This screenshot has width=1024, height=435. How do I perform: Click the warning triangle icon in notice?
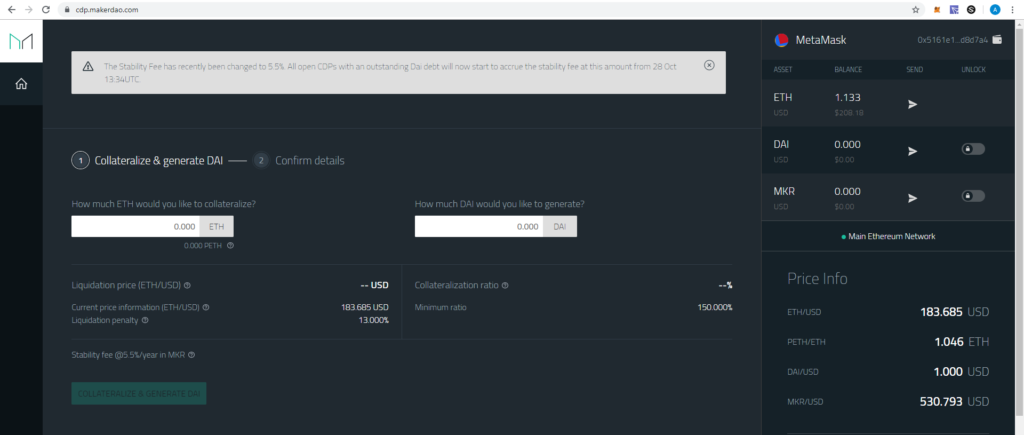(88, 67)
